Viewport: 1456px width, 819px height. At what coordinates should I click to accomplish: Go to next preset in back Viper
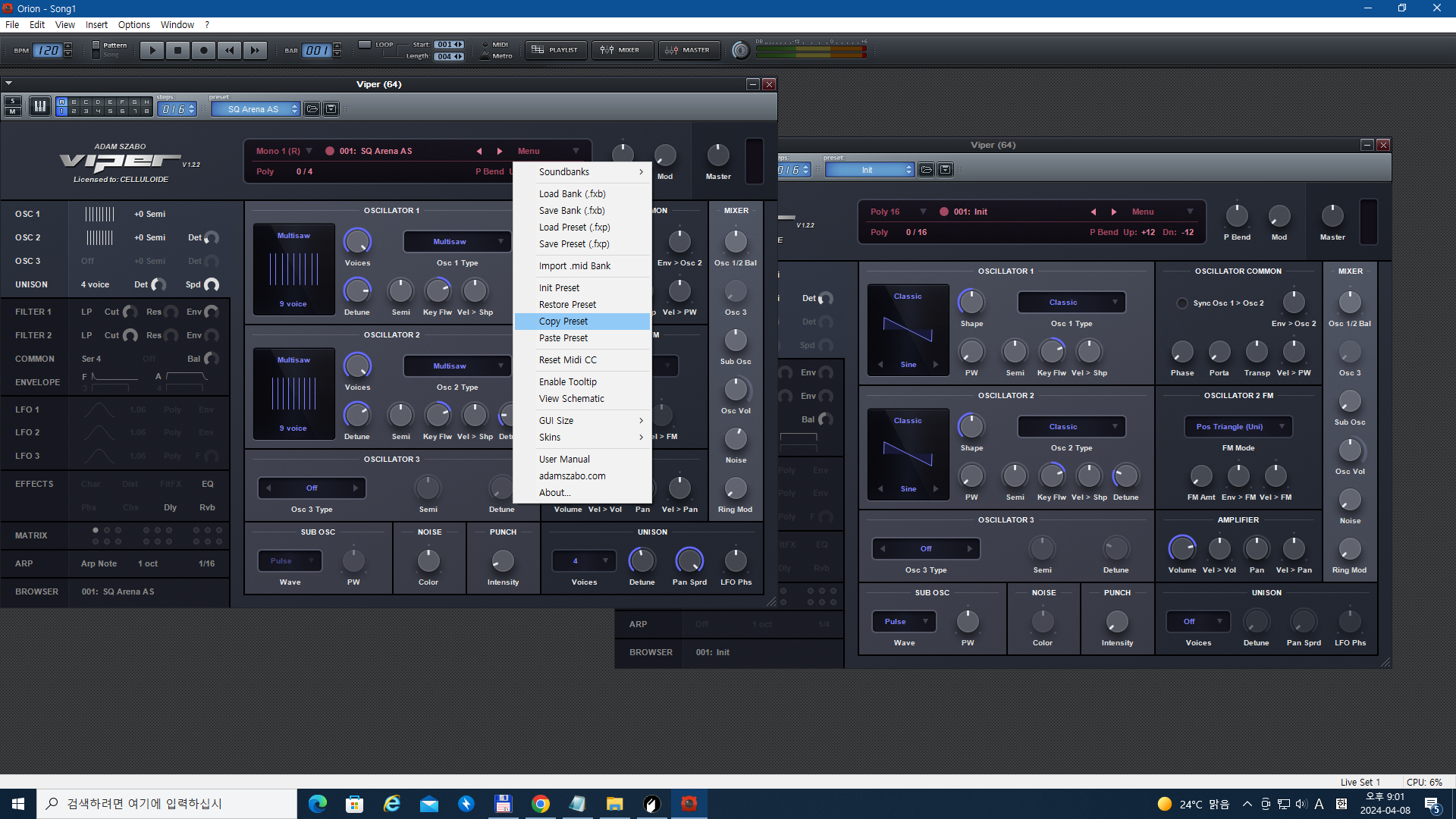[1113, 212]
